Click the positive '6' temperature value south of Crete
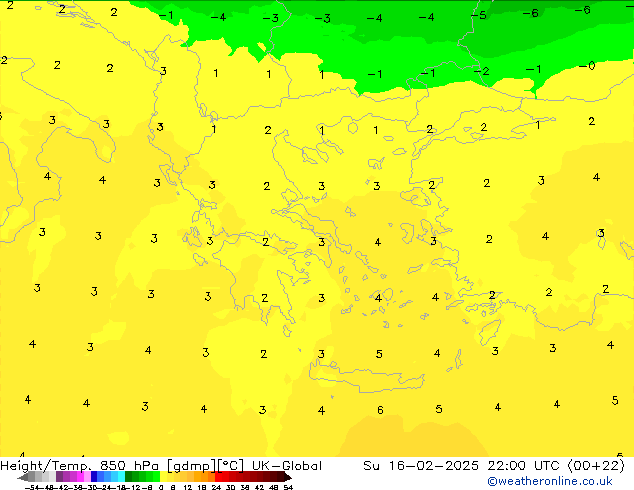The width and height of the screenshot is (634, 490). [x=380, y=410]
